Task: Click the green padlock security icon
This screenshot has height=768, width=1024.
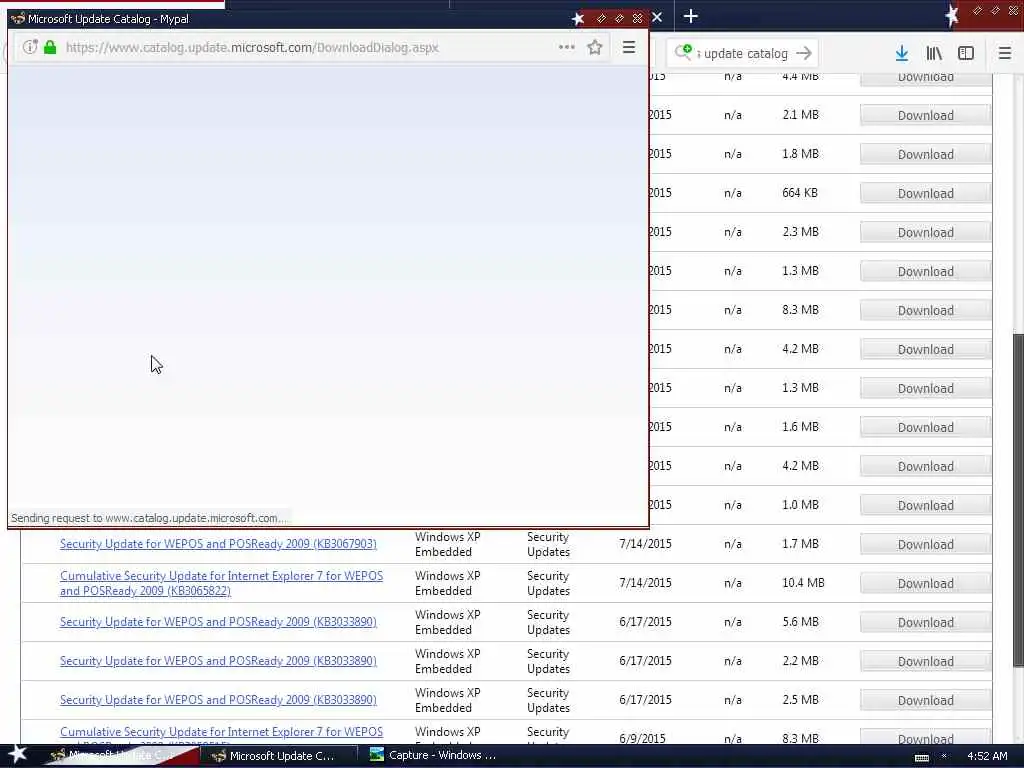Action: click(x=50, y=48)
